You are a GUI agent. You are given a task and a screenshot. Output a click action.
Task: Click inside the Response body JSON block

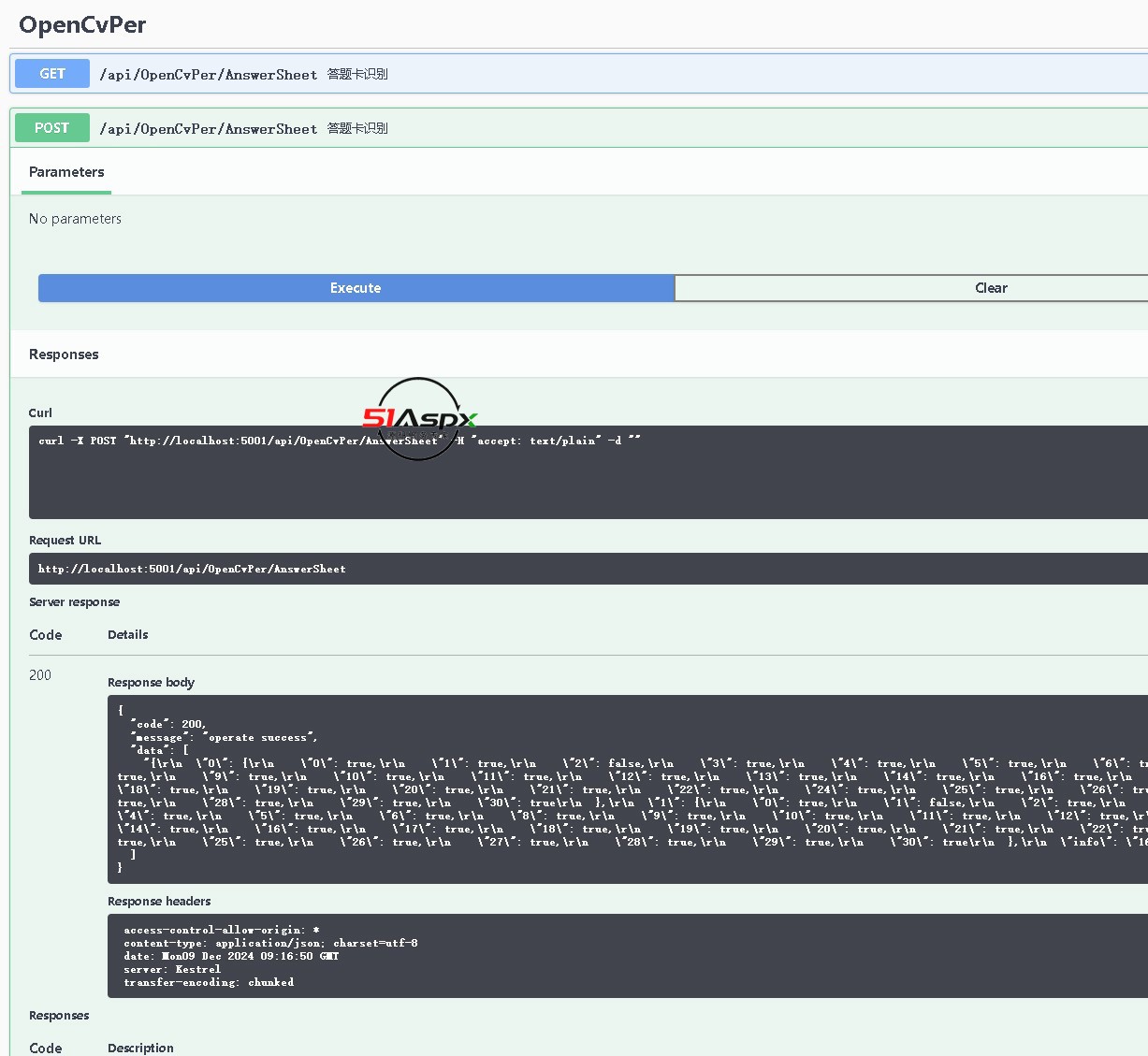pos(627,789)
